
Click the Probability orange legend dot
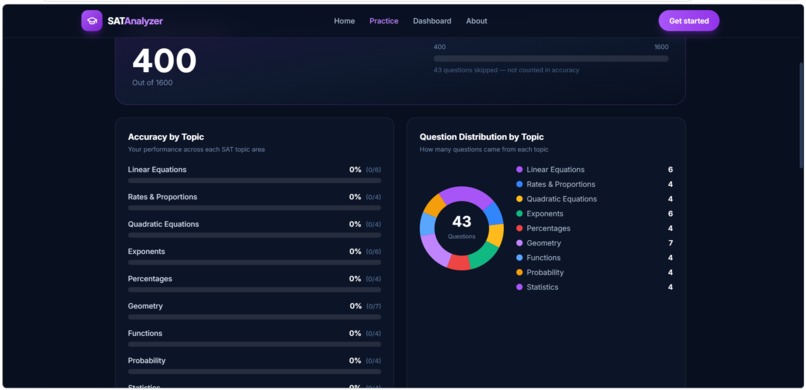point(519,272)
